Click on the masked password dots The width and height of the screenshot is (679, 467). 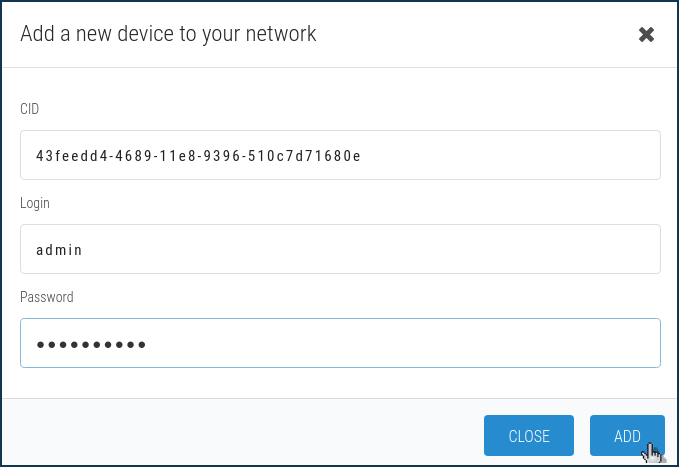(x=91, y=345)
